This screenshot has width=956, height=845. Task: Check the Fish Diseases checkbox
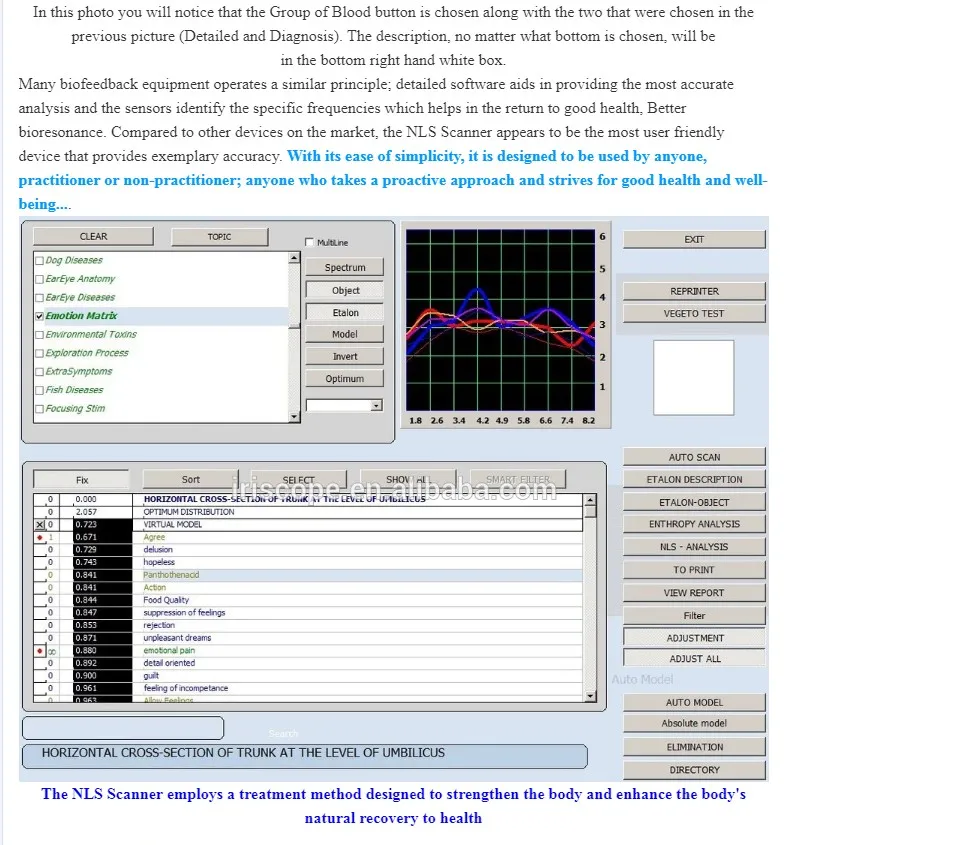tap(40, 390)
